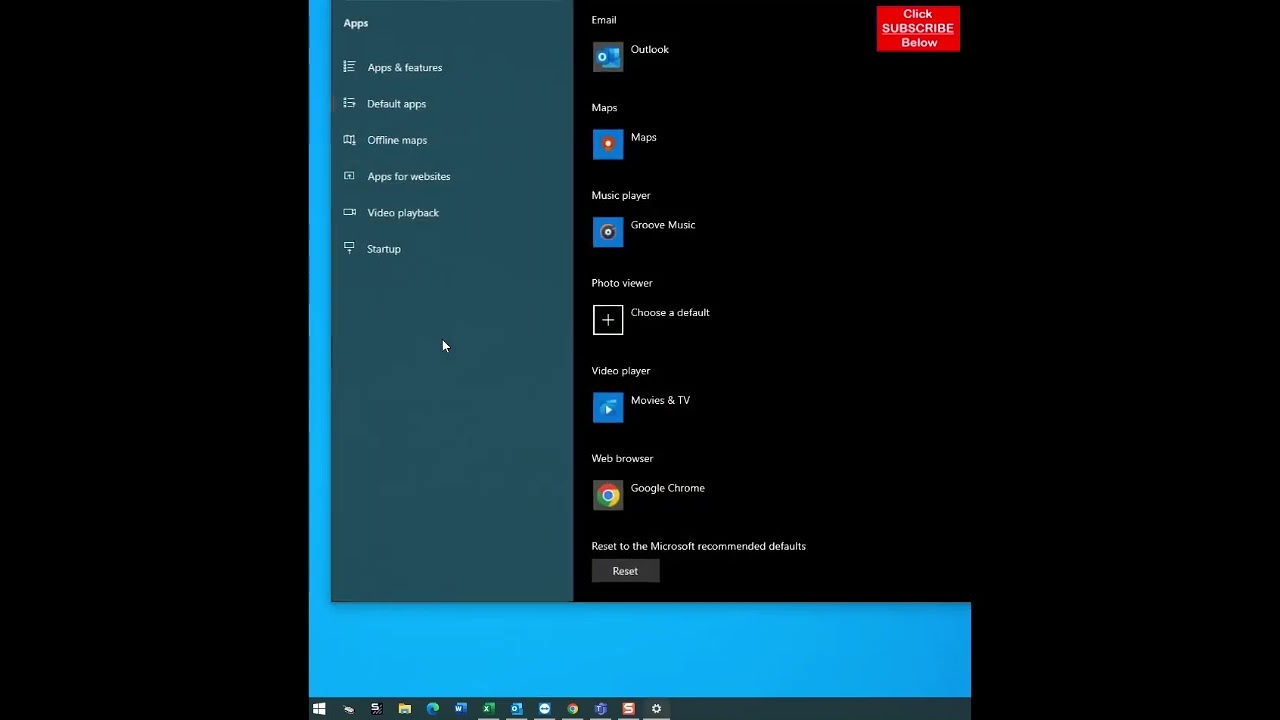Click the Groove Music app icon
Image resolution: width=1280 pixels, height=720 pixels.
608,232
